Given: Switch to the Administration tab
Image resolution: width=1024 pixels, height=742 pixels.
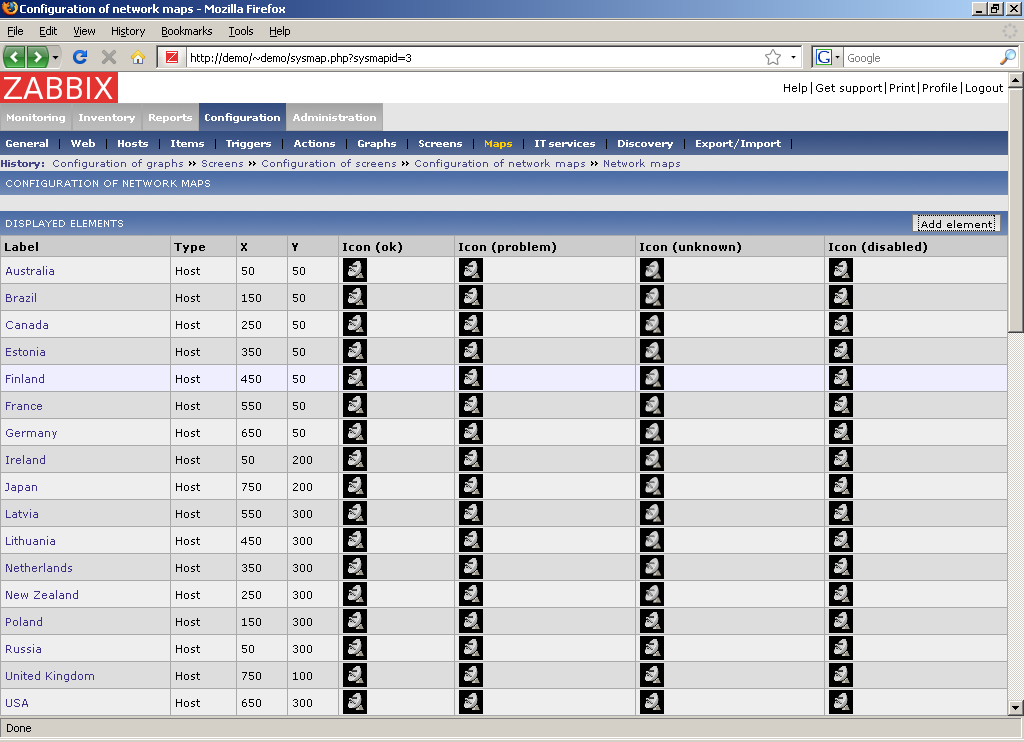Looking at the screenshot, I should click(x=334, y=118).
